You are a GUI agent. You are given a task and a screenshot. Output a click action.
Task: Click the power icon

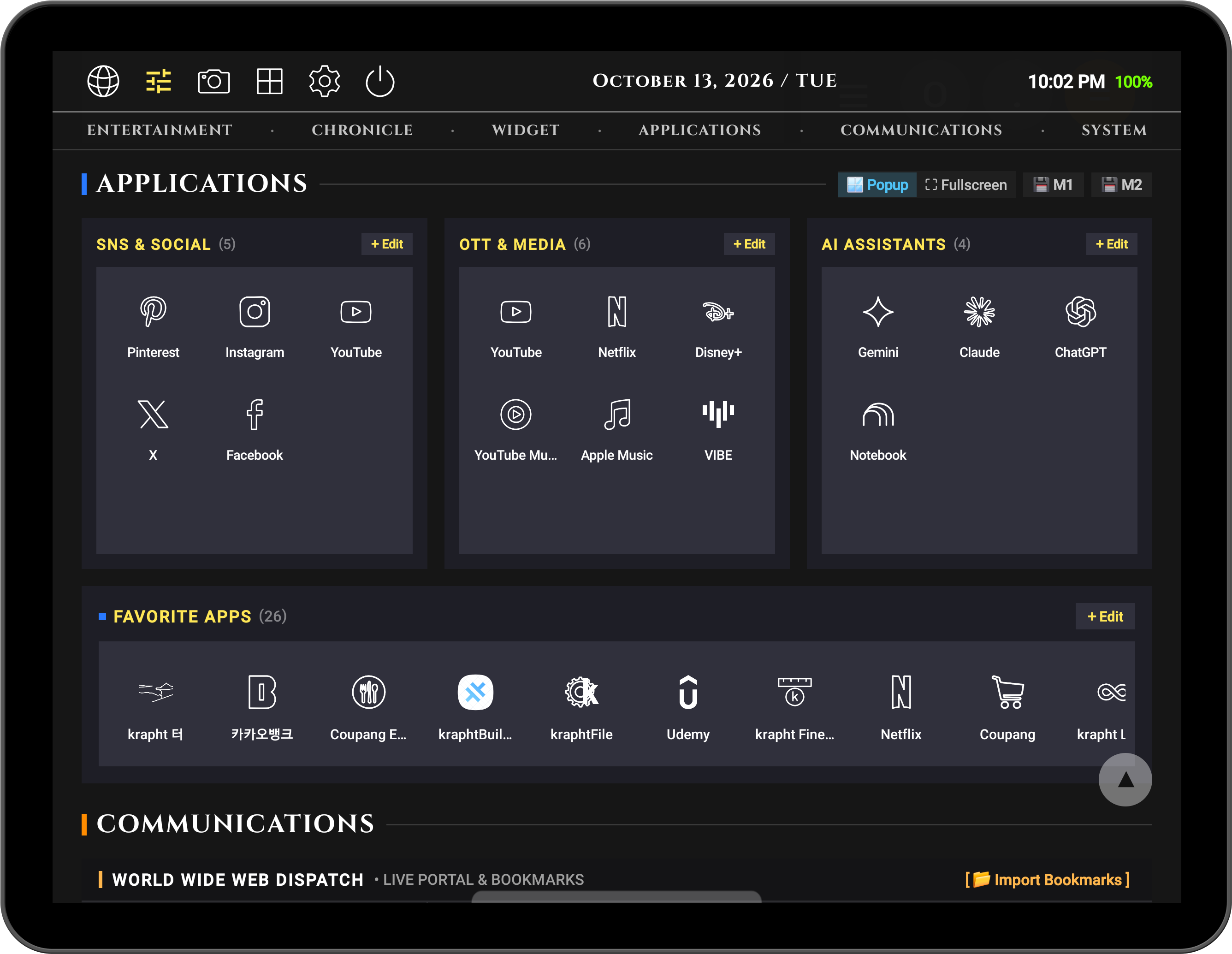pyautogui.click(x=379, y=81)
